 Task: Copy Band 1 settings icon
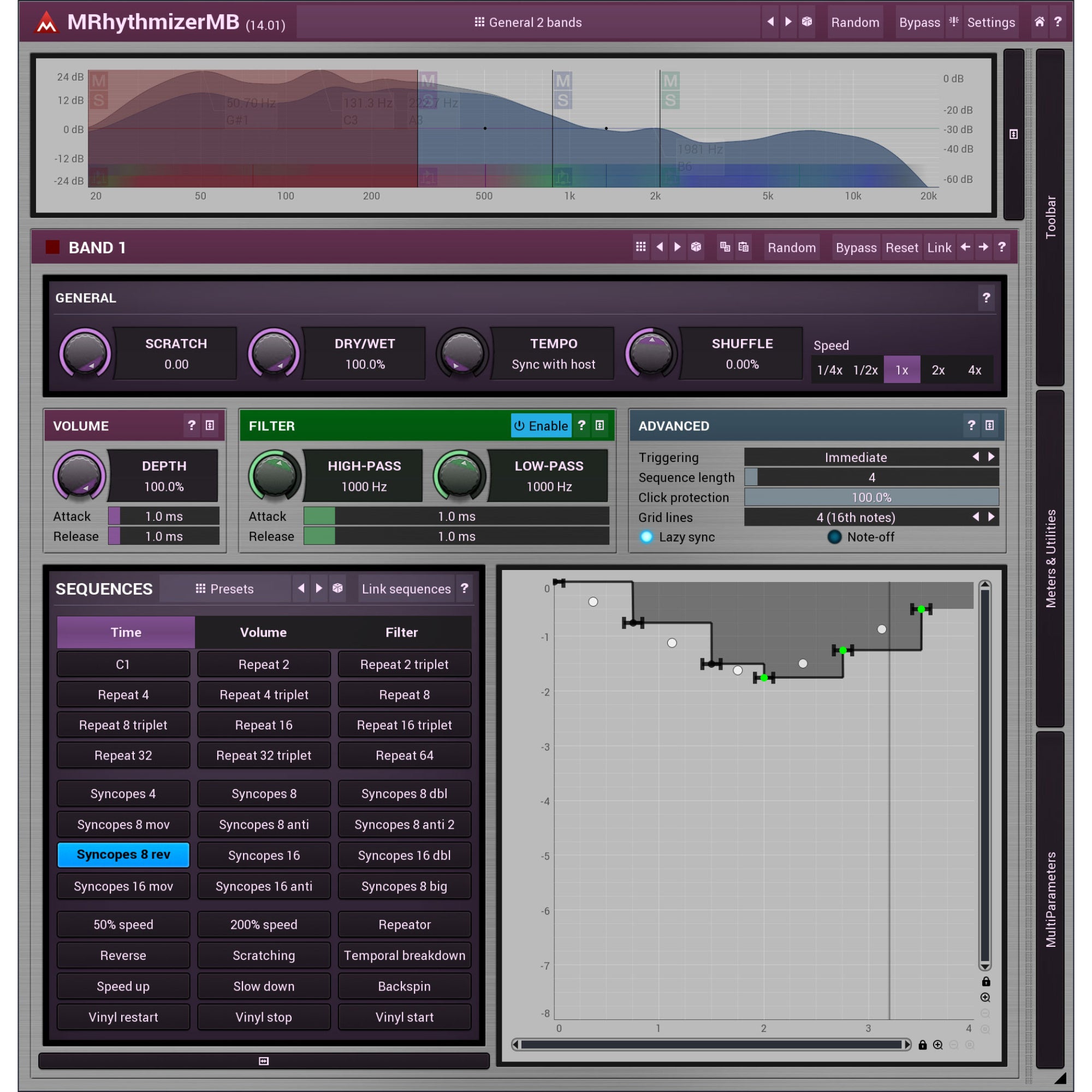725,247
